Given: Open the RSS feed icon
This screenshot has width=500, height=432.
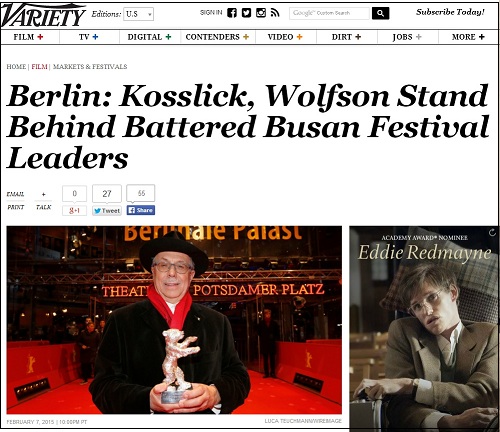Looking at the screenshot, I should point(275,13).
